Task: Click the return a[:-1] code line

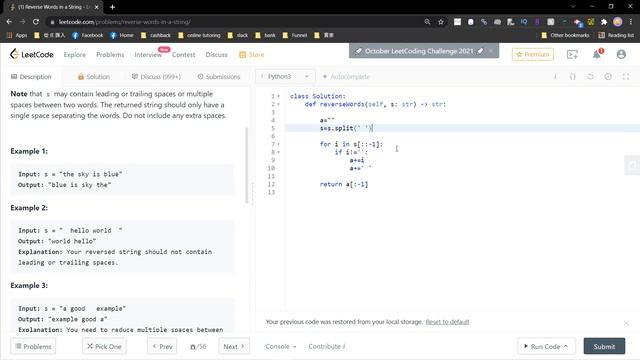Action: (344, 184)
